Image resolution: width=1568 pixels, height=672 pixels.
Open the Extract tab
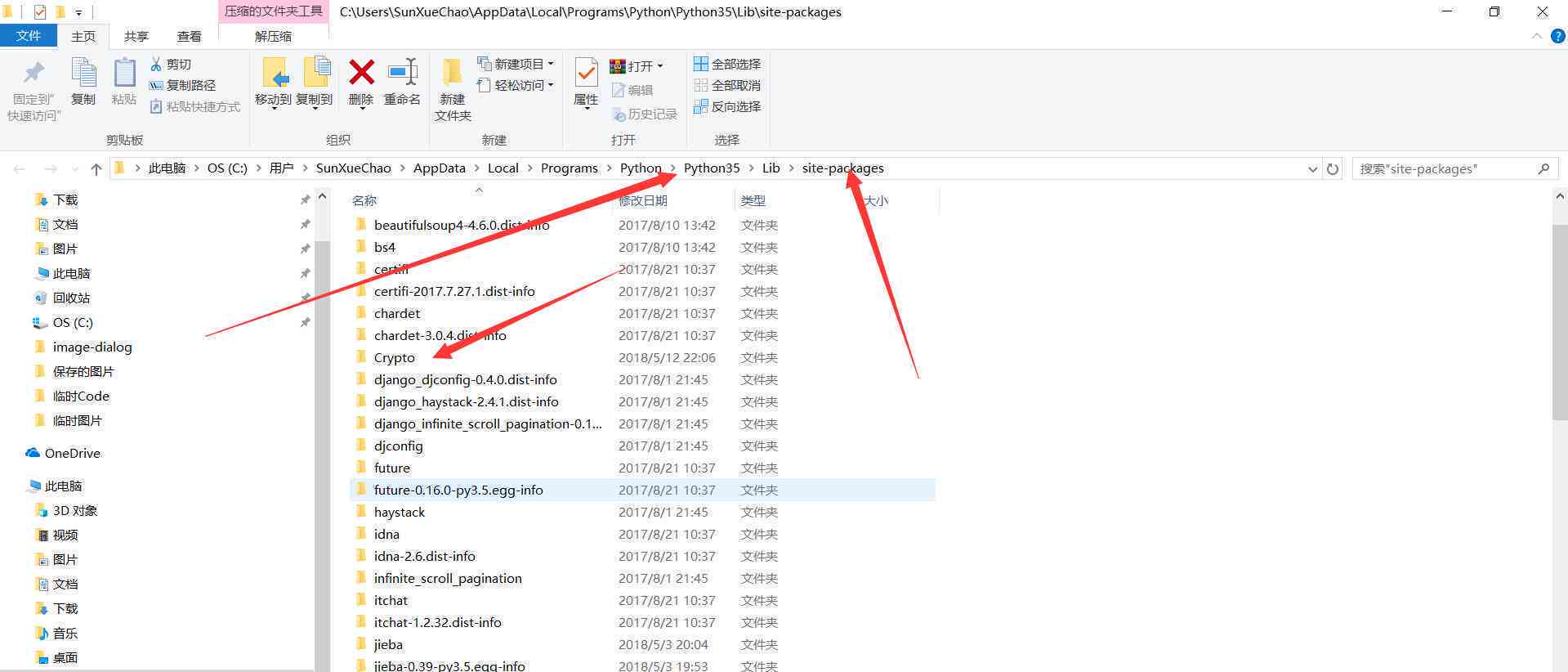point(273,36)
